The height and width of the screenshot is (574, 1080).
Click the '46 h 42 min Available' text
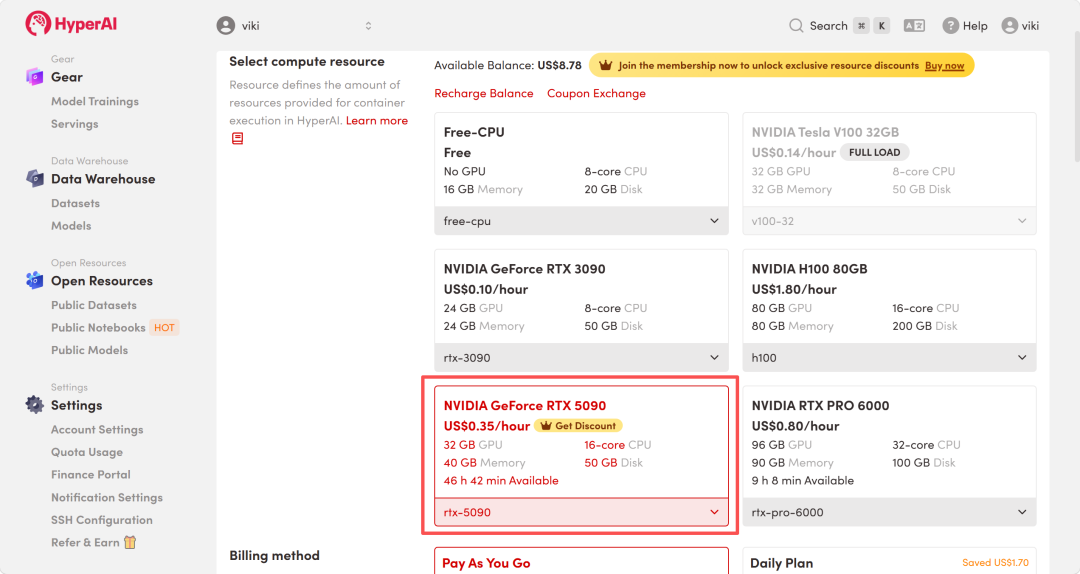(501, 481)
